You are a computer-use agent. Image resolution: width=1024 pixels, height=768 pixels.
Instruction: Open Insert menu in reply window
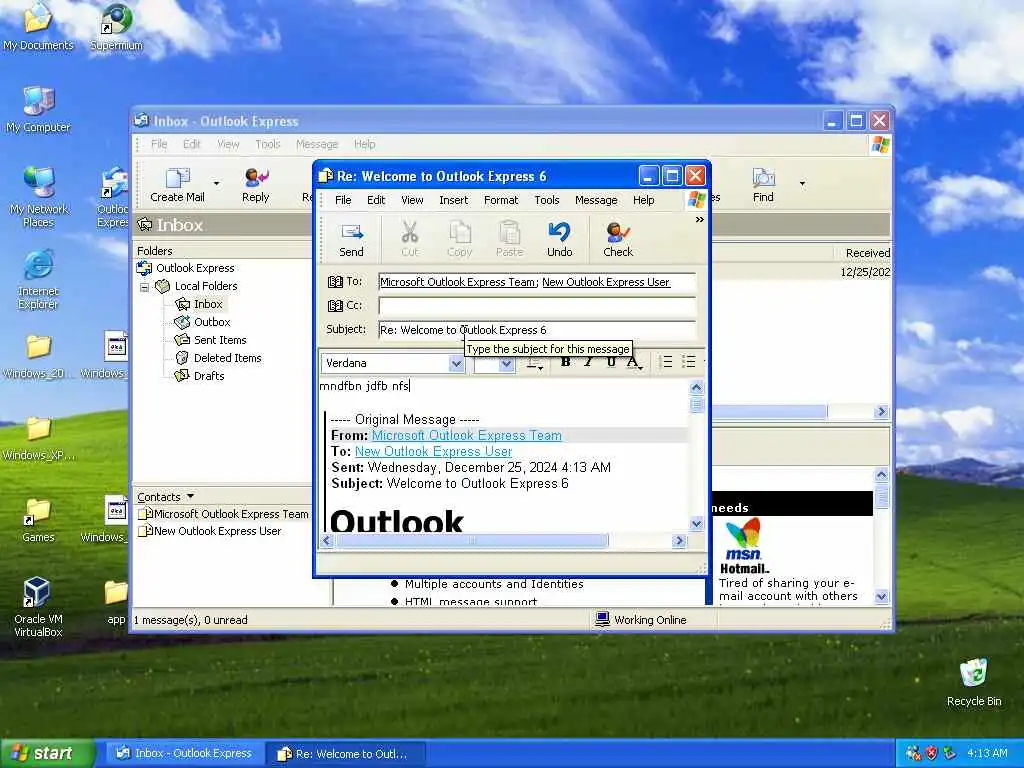453,200
